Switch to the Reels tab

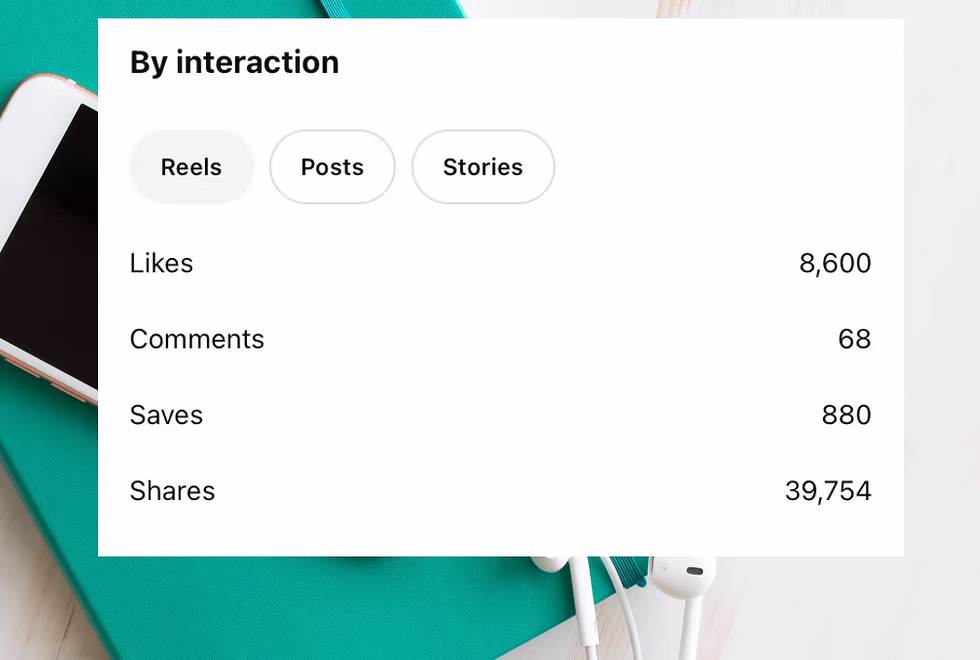pos(191,167)
